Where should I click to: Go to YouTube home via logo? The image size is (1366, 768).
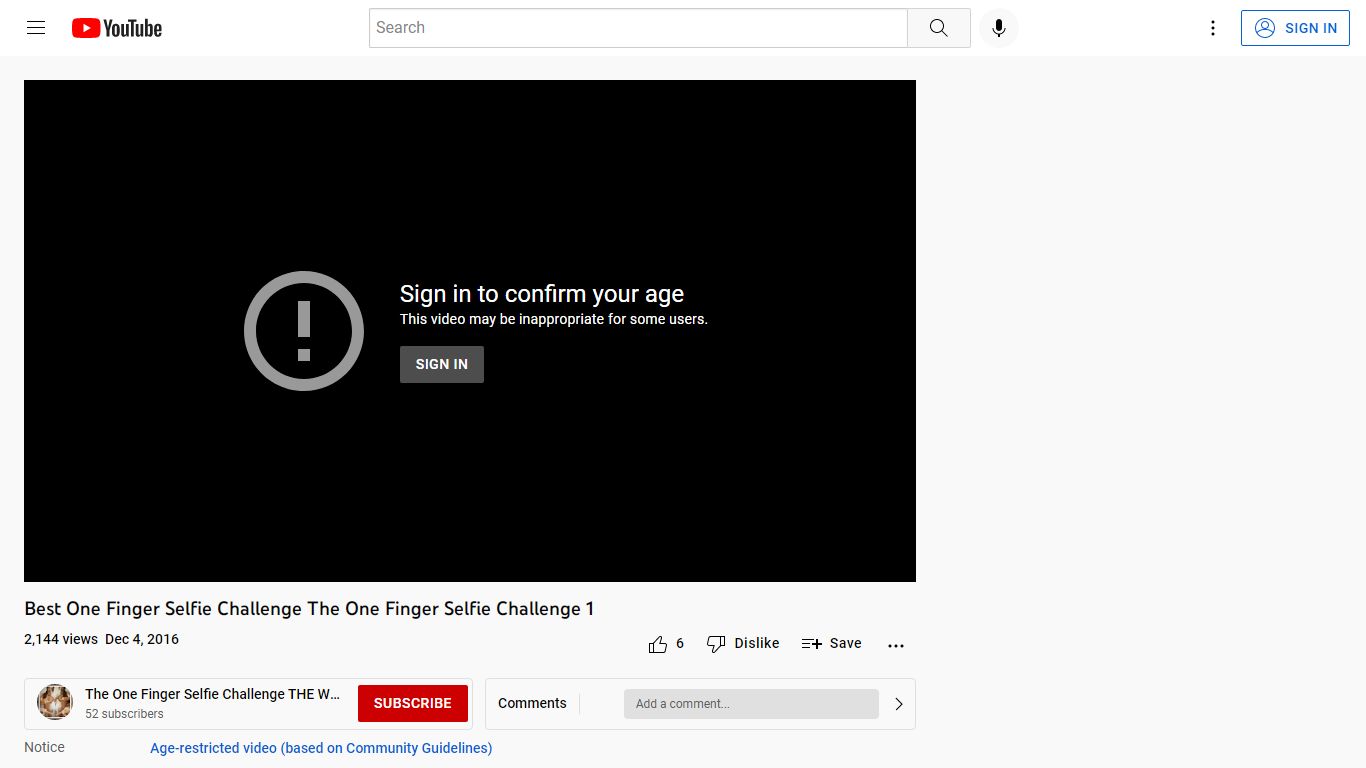(x=117, y=28)
